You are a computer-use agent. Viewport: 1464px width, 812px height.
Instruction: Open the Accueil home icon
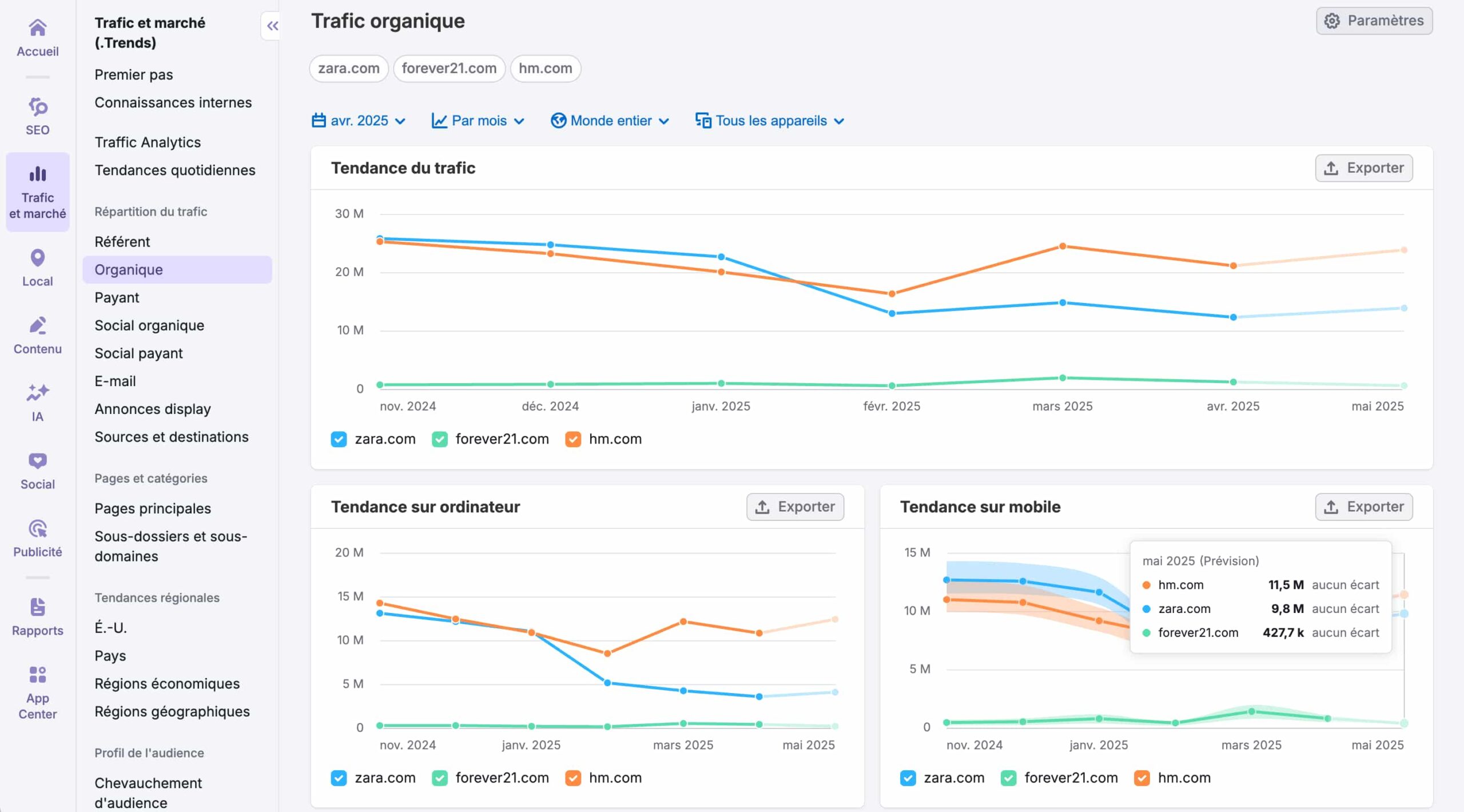pos(38,27)
